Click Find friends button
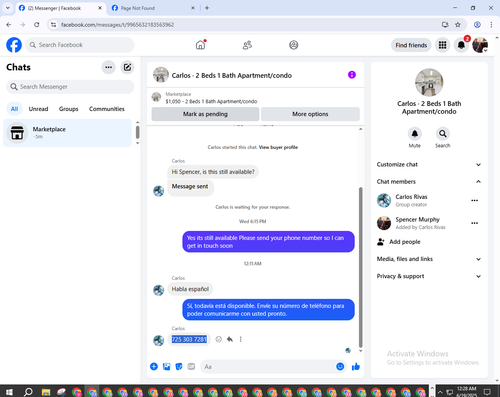Viewport: 500px width, 397px height. [411, 45]
